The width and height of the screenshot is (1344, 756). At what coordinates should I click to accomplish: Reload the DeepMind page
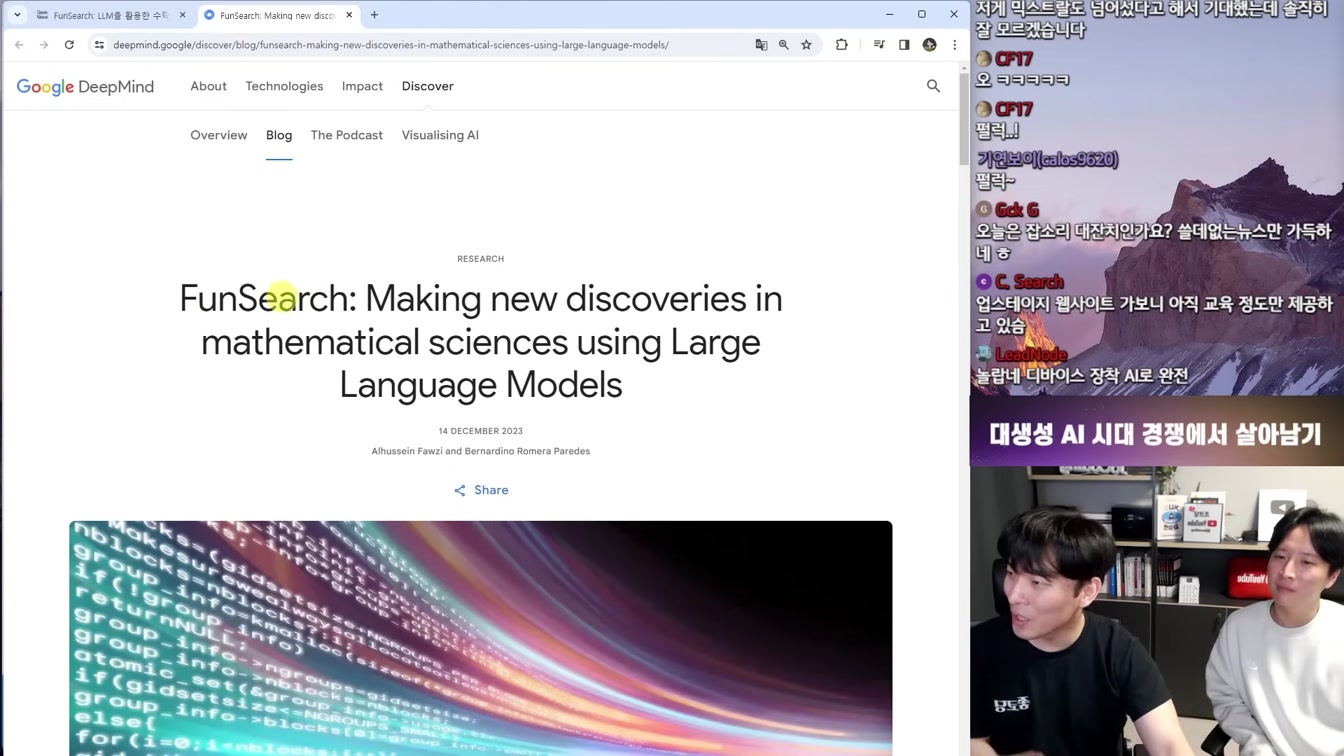(69, 45)
